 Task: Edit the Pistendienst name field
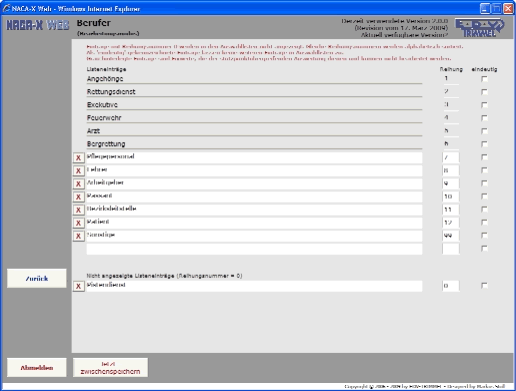point(254,286)
